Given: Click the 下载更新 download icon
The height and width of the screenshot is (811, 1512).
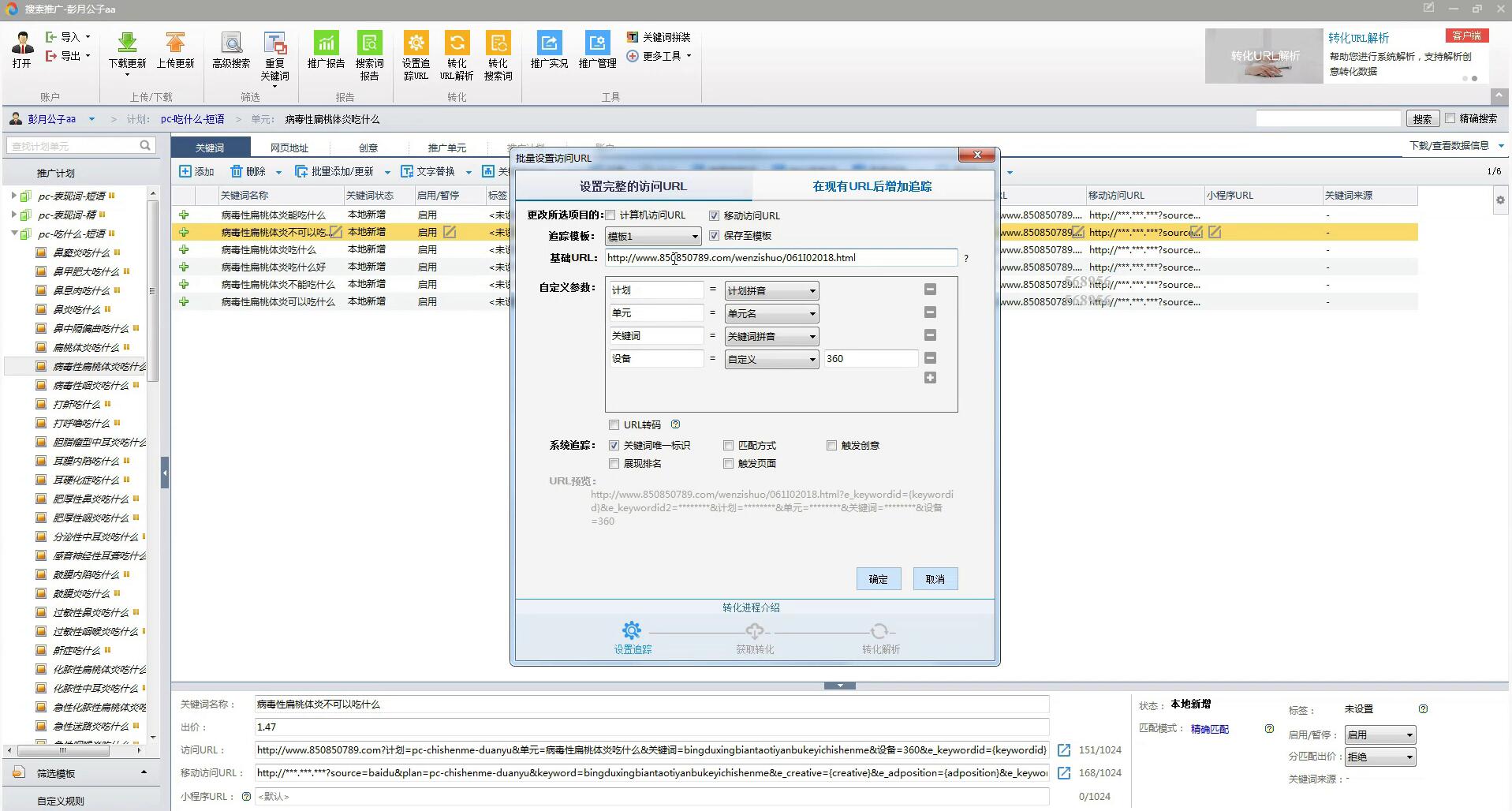Looking at the screenshot, I should [x=127, y=44].
